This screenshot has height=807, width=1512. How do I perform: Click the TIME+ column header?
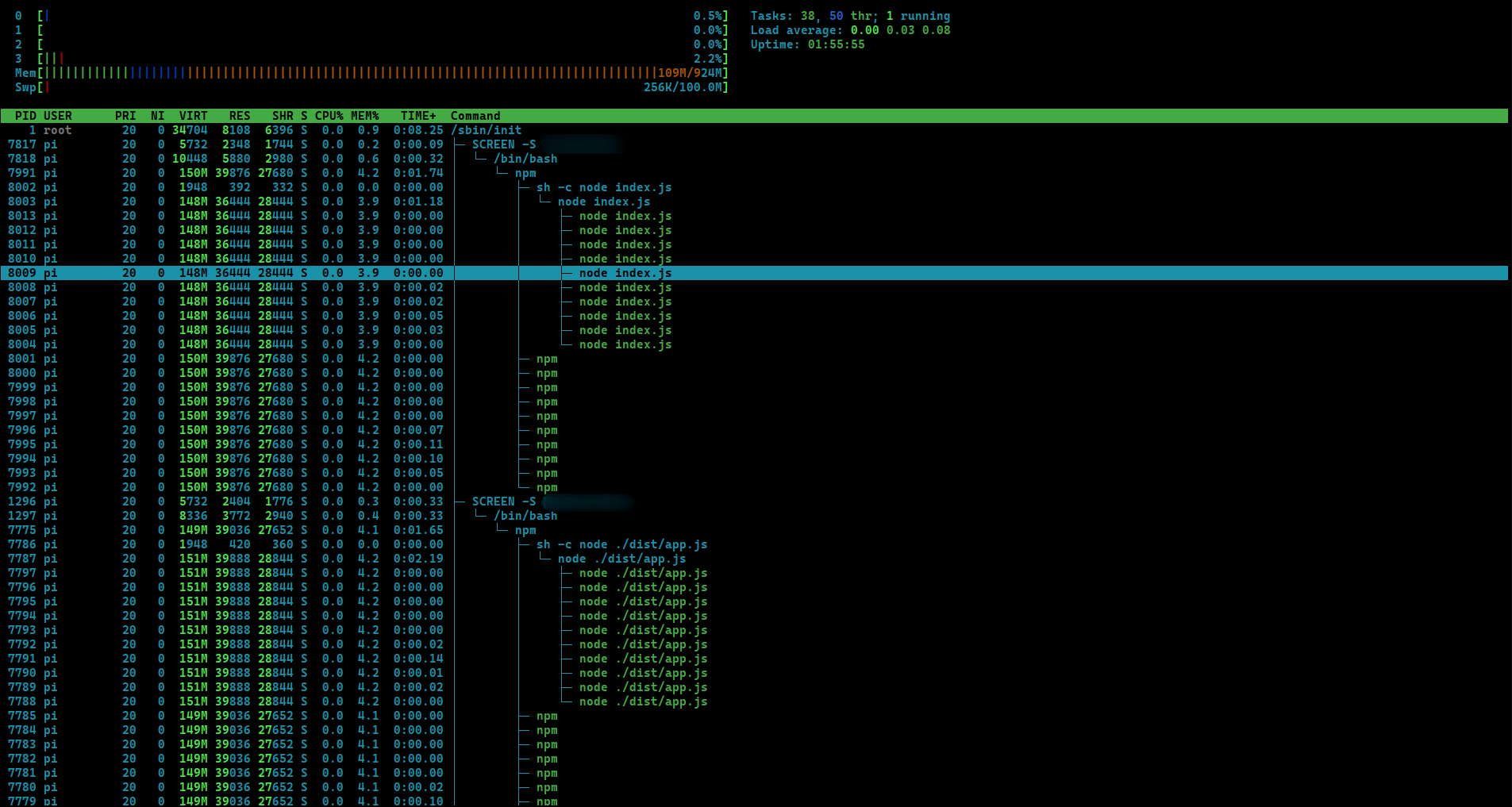coord(418,116)
